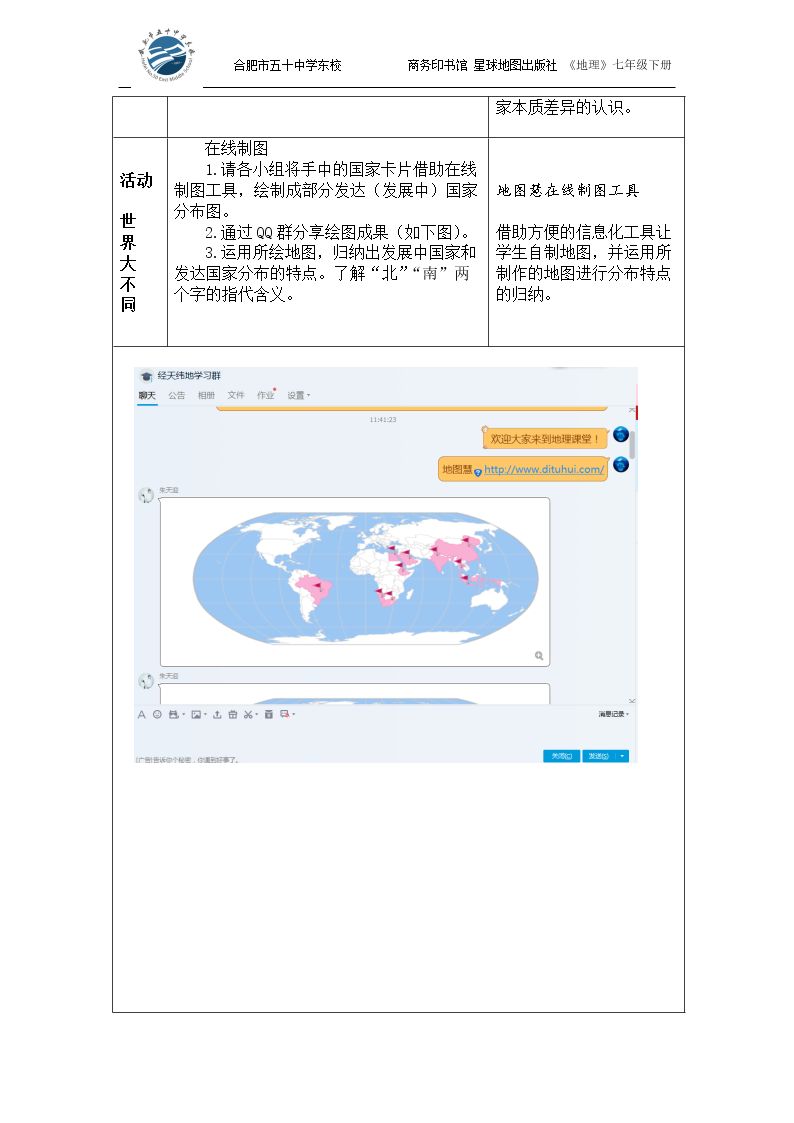Switch to the 文件 tab
This screenshot has width=794, height=1123.
point(236,395)
